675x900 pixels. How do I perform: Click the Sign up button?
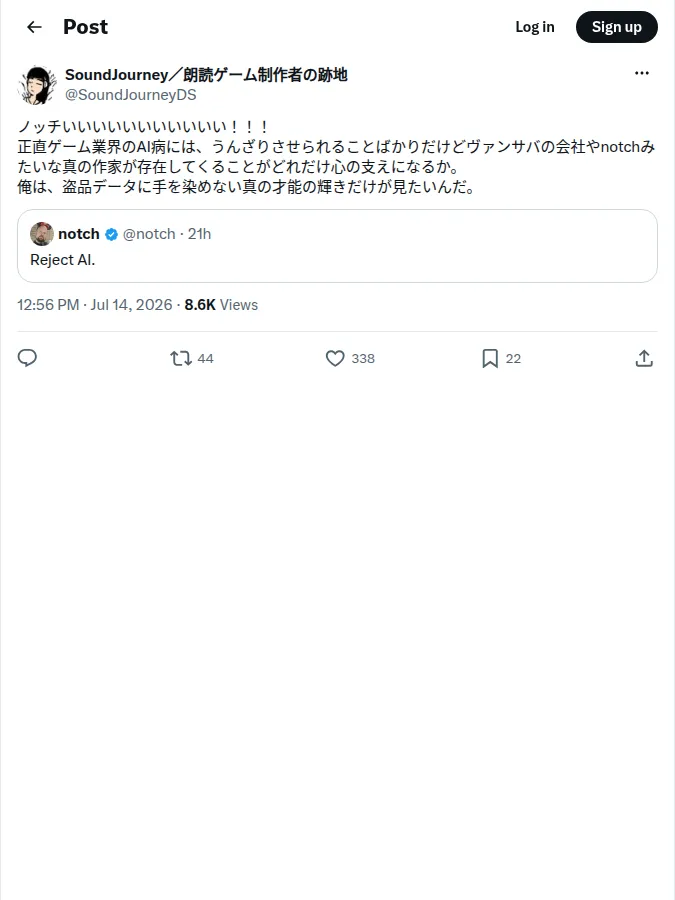click(616, 27)
